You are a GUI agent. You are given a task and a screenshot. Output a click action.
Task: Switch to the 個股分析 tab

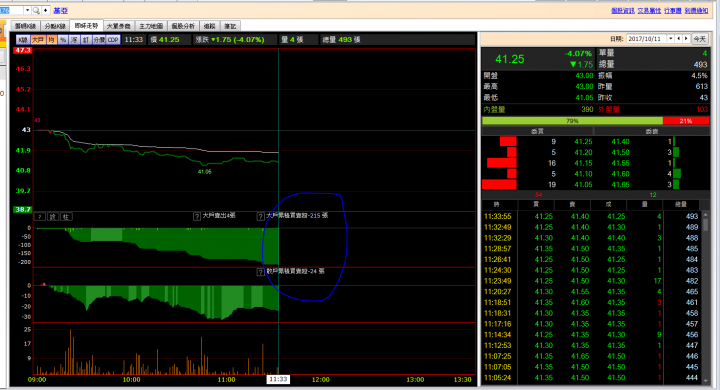click(183, 26)
